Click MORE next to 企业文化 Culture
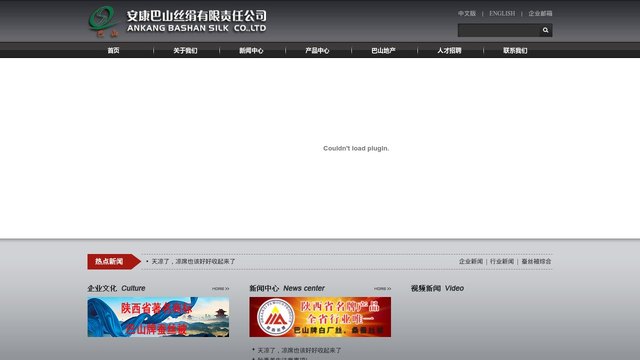The height and width of the screenshot is (360, 640). point(220,289)
